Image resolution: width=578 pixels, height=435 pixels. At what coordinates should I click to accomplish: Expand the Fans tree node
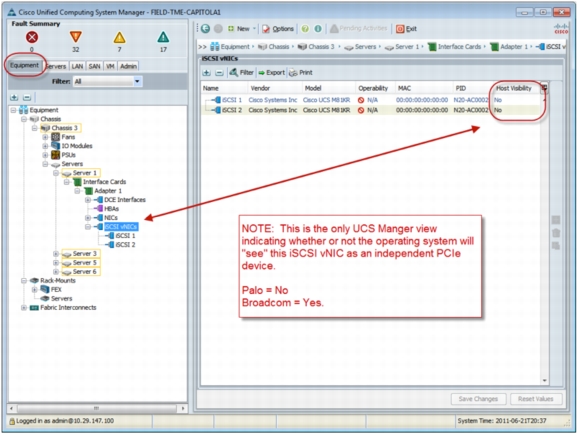coord(45,137)
